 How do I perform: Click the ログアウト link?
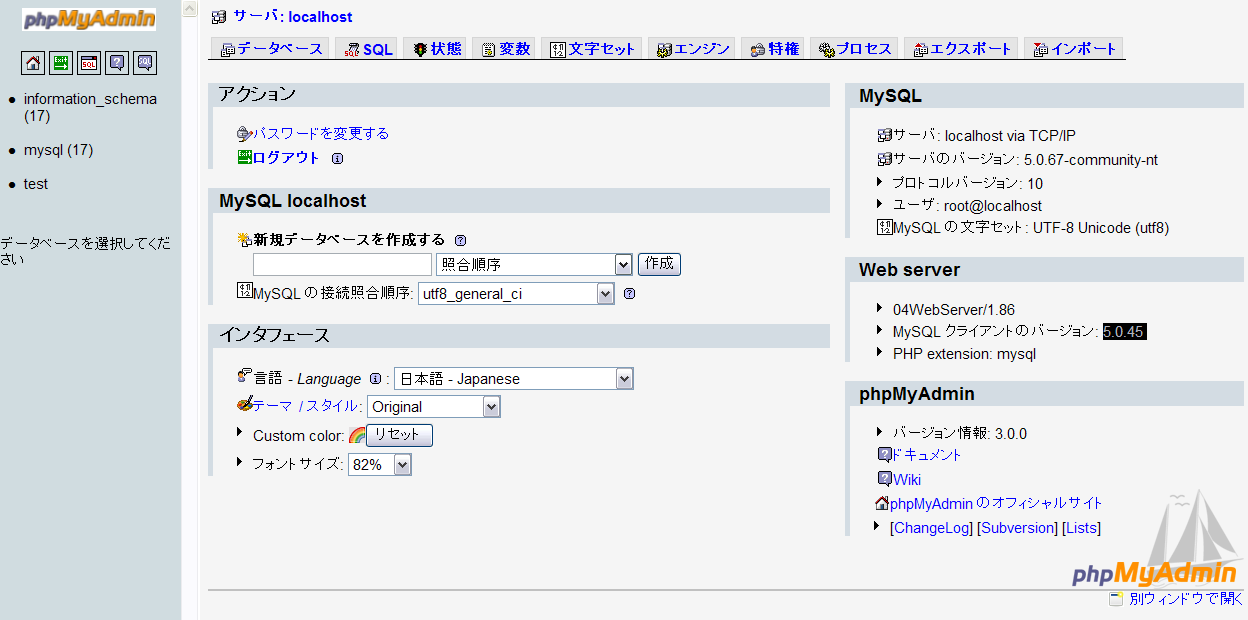tap(286, 158)
